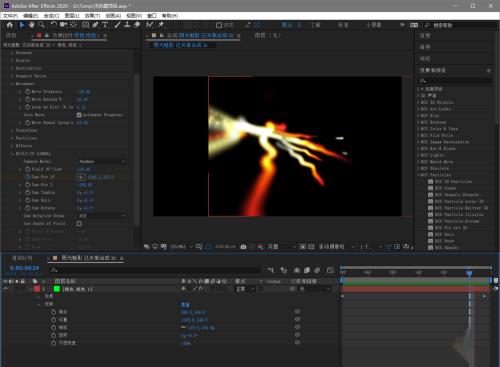Click the snapshot camera icon under viewer
This screenshot has height=367, width=500.
(243, 247)
